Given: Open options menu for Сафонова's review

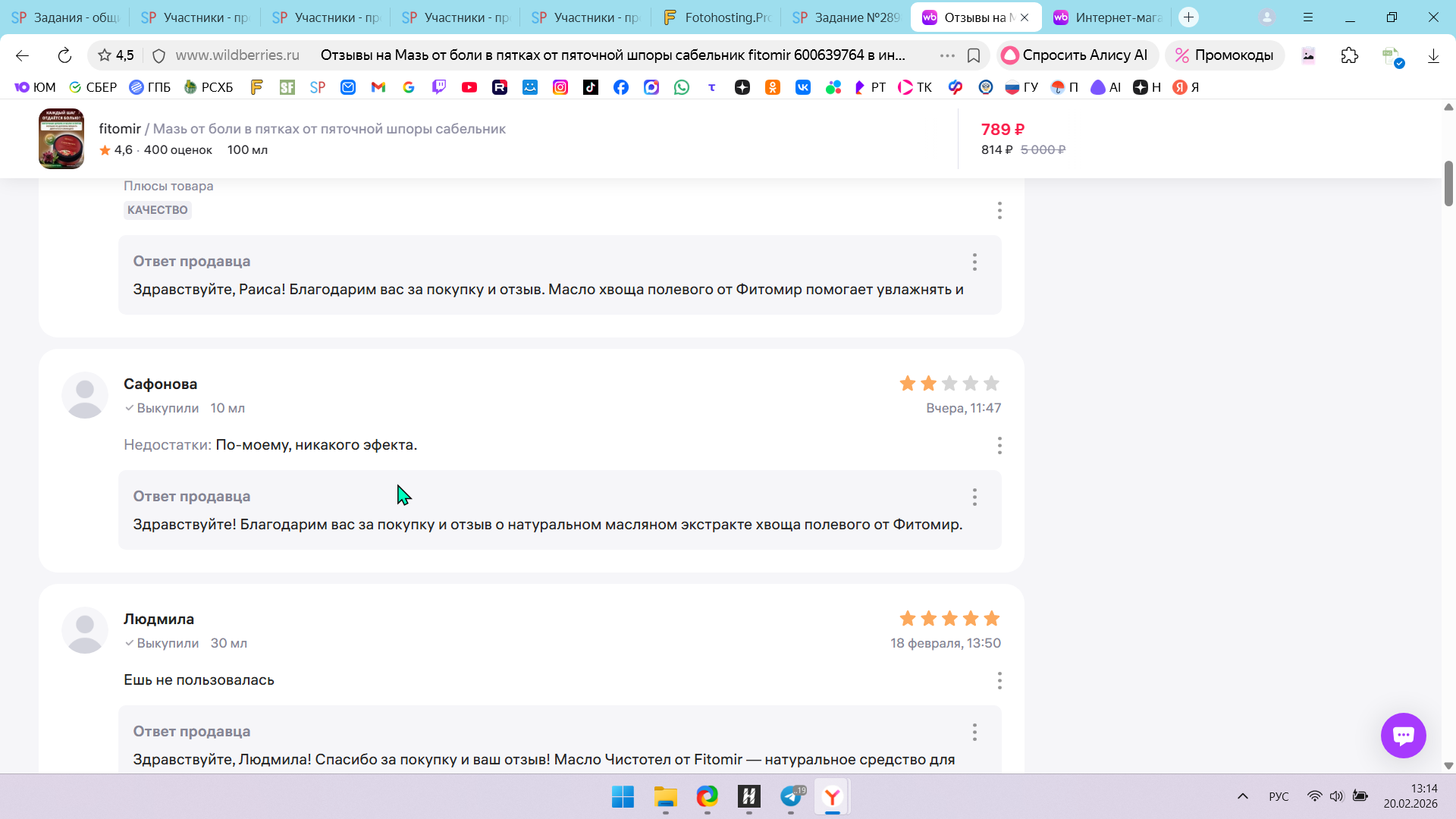Looking at the screenshot, I should (x=999, y=445).
